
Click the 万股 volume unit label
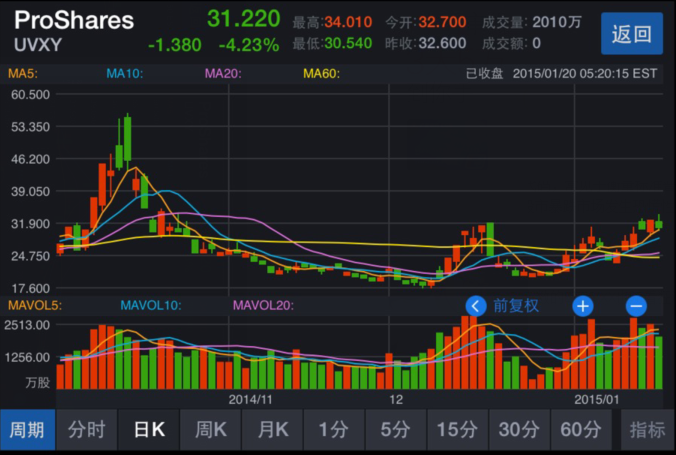coord(38,383)
